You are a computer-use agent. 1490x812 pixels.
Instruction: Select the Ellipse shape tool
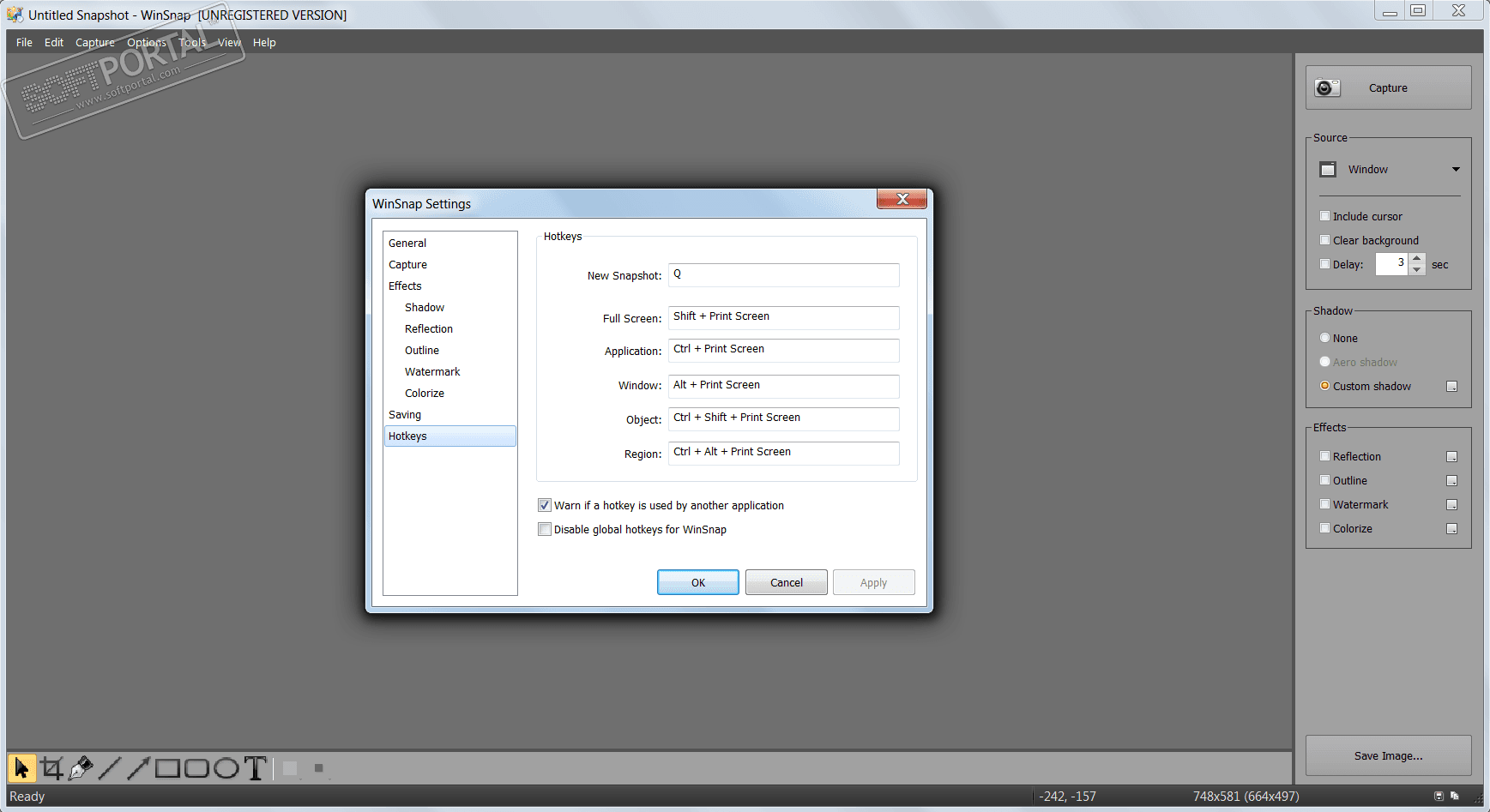[226, 768]
